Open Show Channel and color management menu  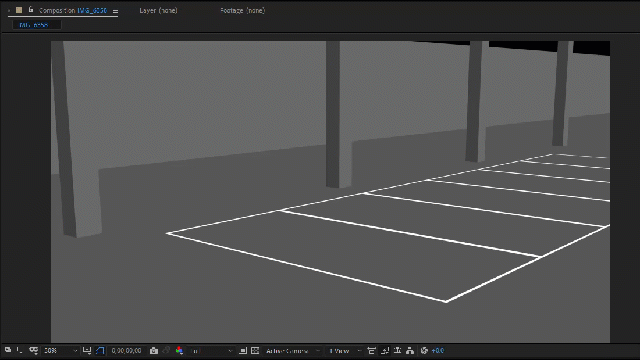[x=179, y=351]
